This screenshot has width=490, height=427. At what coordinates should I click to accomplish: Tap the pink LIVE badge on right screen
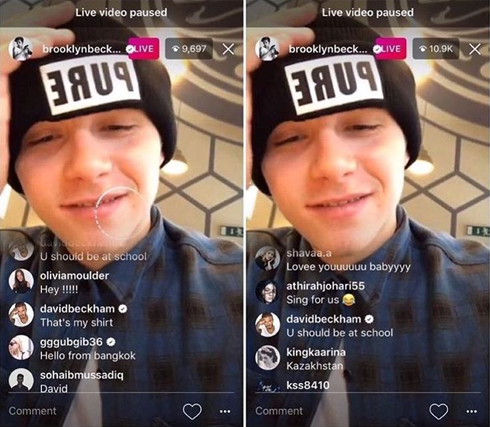click(391, 49)
